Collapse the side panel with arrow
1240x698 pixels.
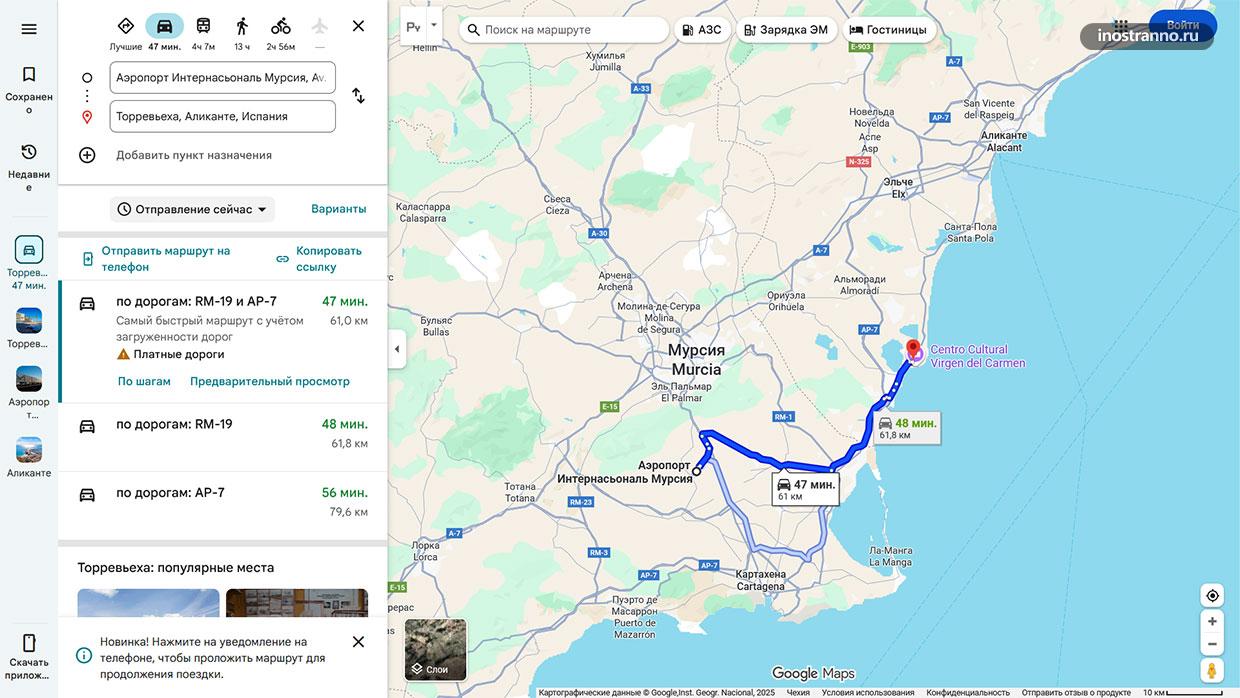(x=397, y=349)
